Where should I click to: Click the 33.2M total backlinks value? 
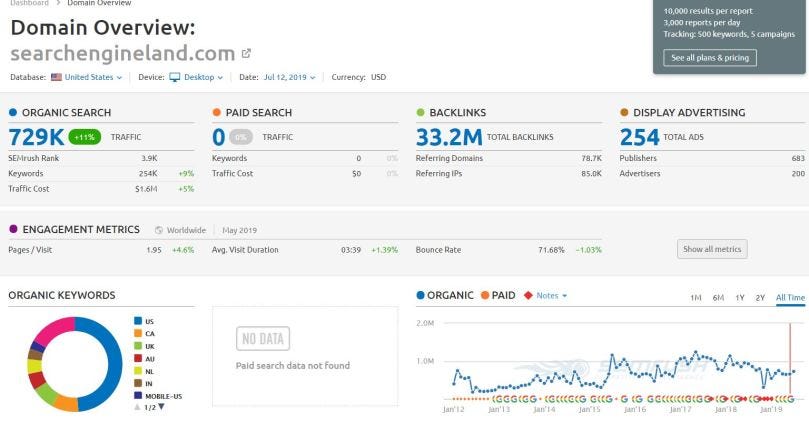click(449, 137)
